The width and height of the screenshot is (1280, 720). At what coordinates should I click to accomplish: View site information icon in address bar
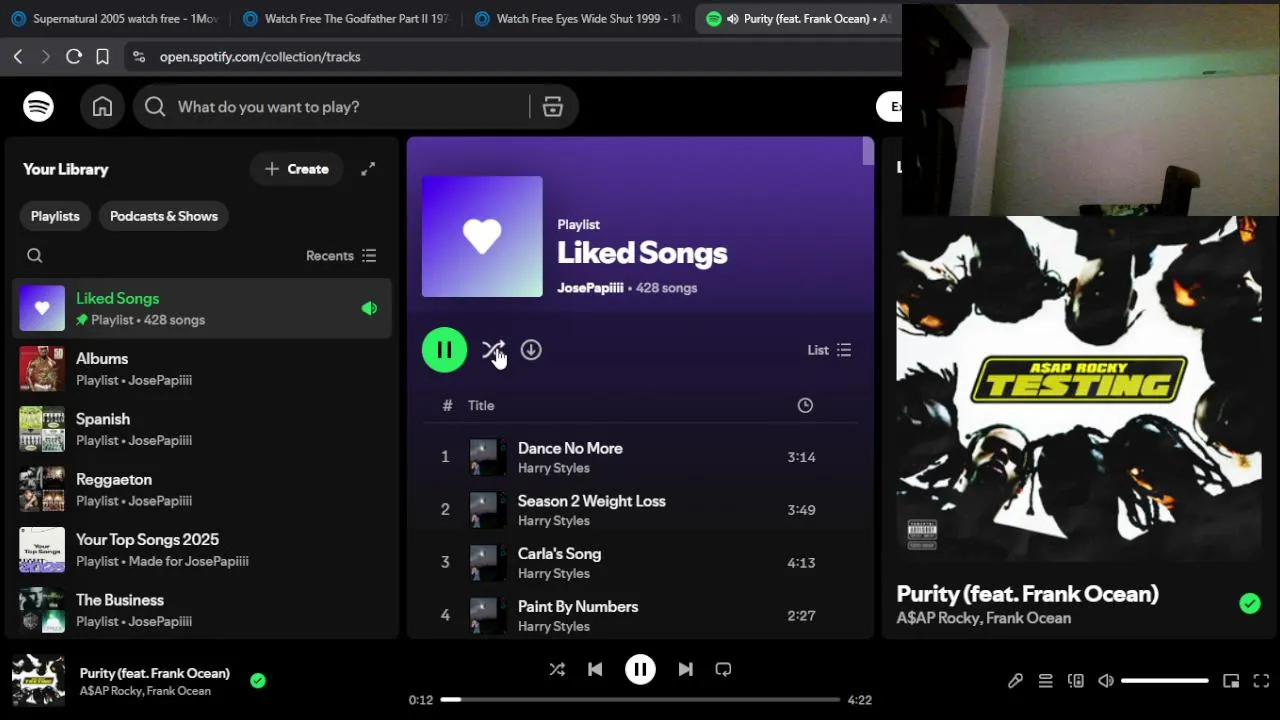pos(139,57)
